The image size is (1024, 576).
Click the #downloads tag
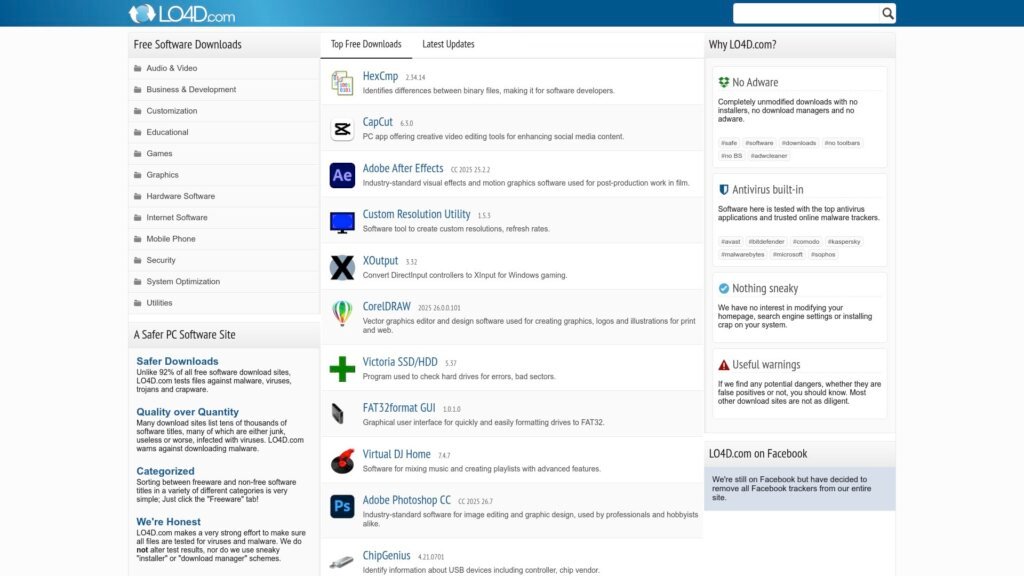[799, 142]
